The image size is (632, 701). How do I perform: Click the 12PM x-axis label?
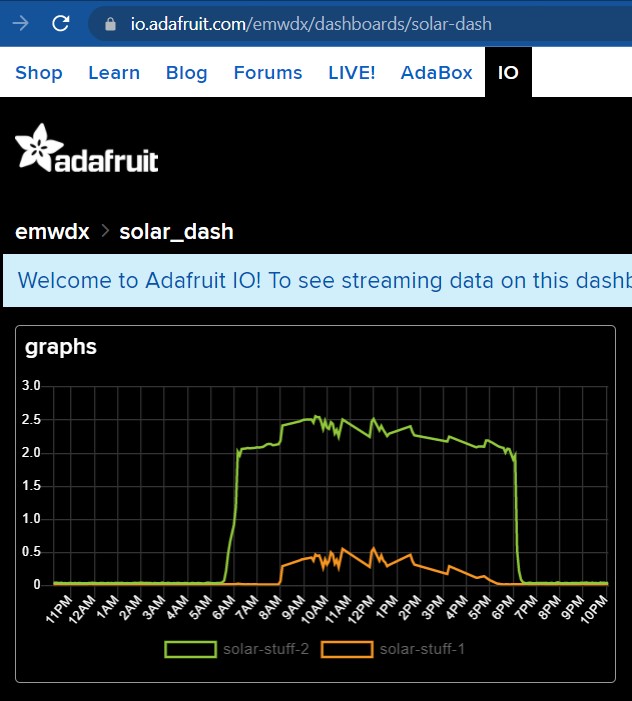pyautogui.click(x=362, y=610)
